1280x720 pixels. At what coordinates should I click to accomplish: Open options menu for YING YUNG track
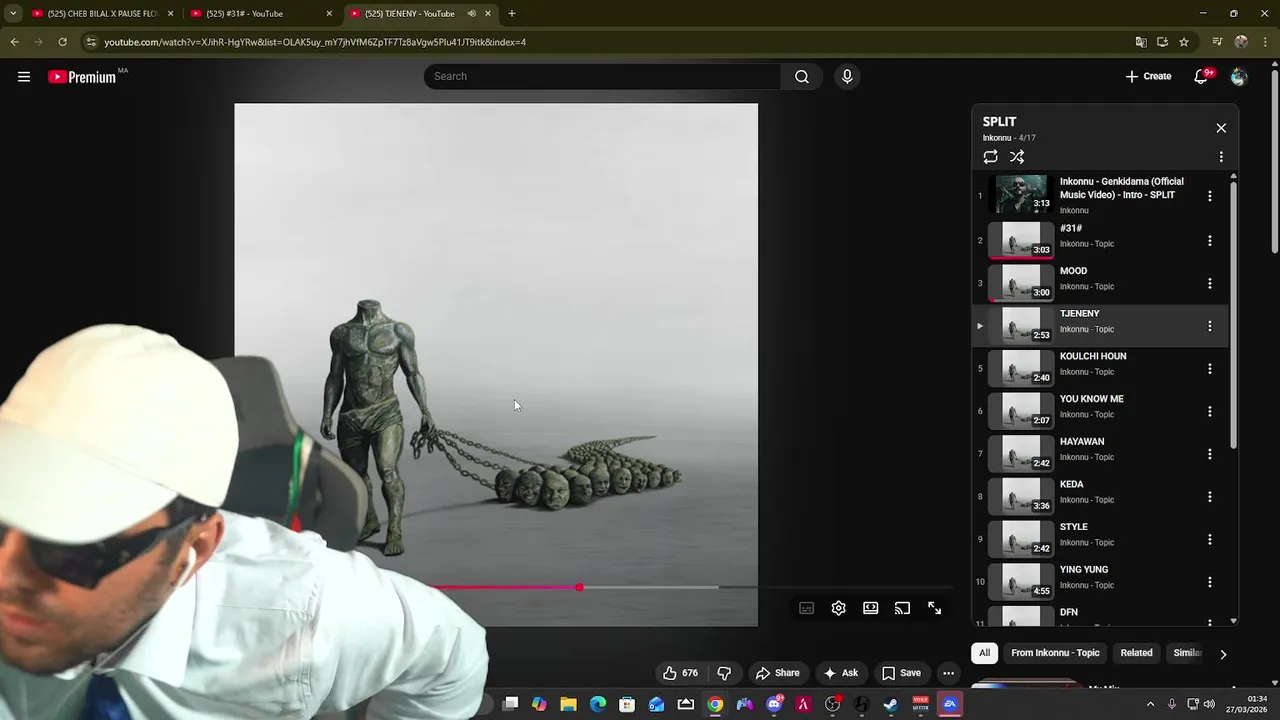click(x=1210, y=582)
